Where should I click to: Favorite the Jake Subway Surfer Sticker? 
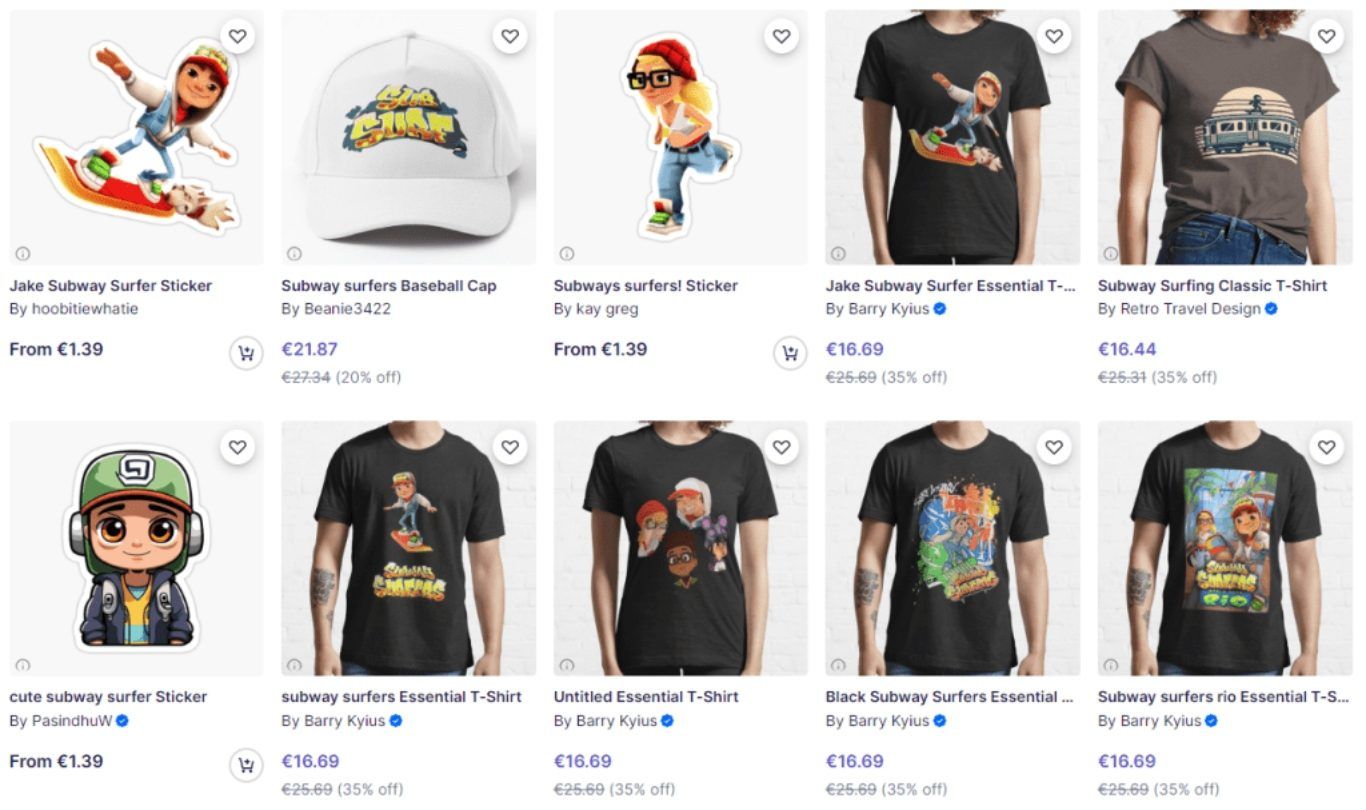click(237, 37)
